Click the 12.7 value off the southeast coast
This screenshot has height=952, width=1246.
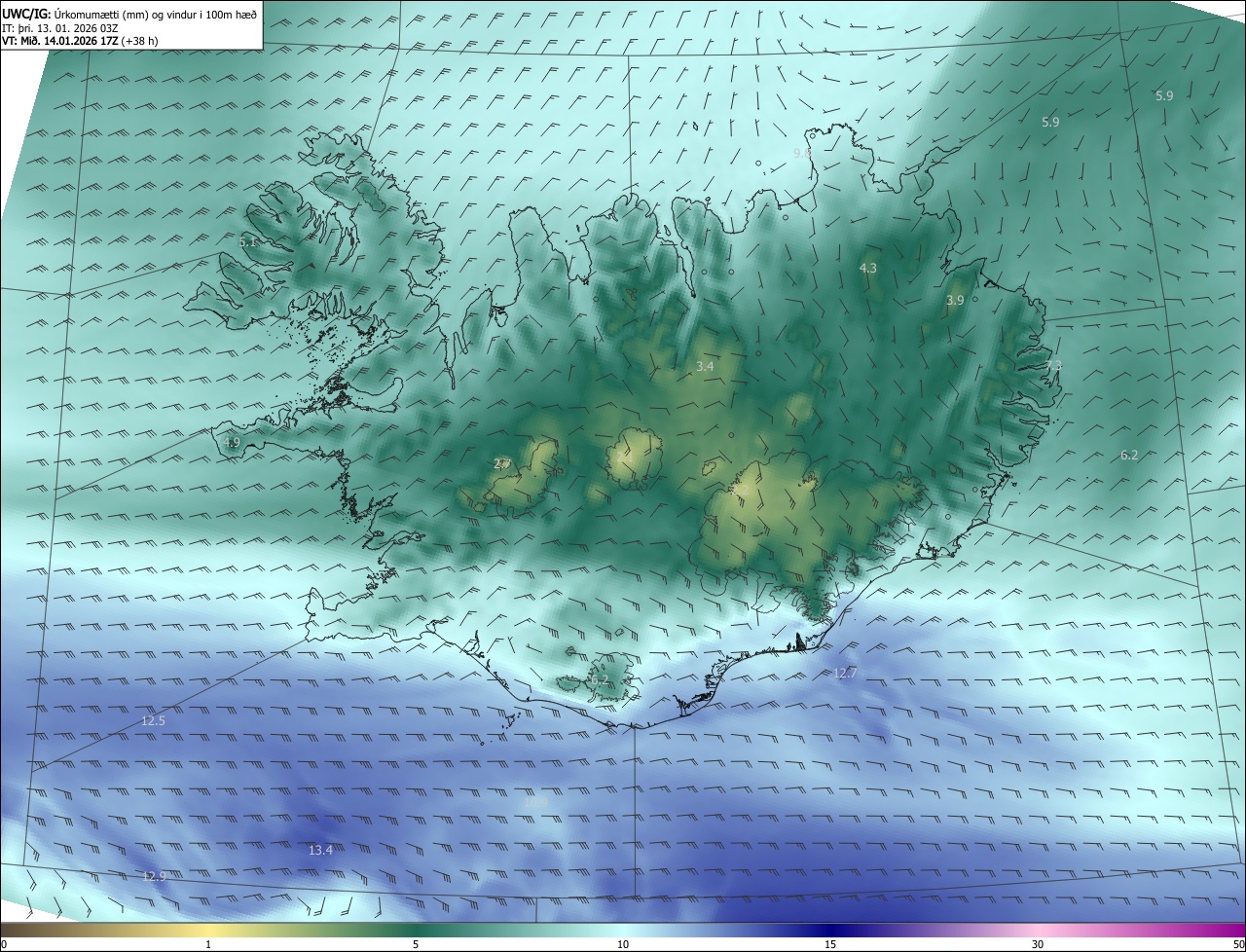click(845, 674)
